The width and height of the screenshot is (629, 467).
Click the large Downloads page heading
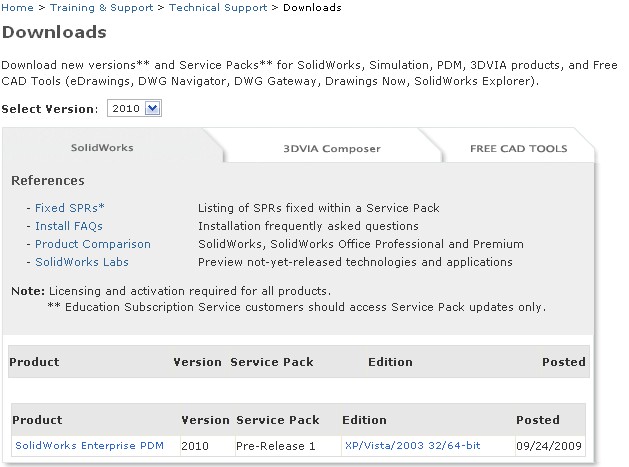pyautogui.click(x=54, y=33)
